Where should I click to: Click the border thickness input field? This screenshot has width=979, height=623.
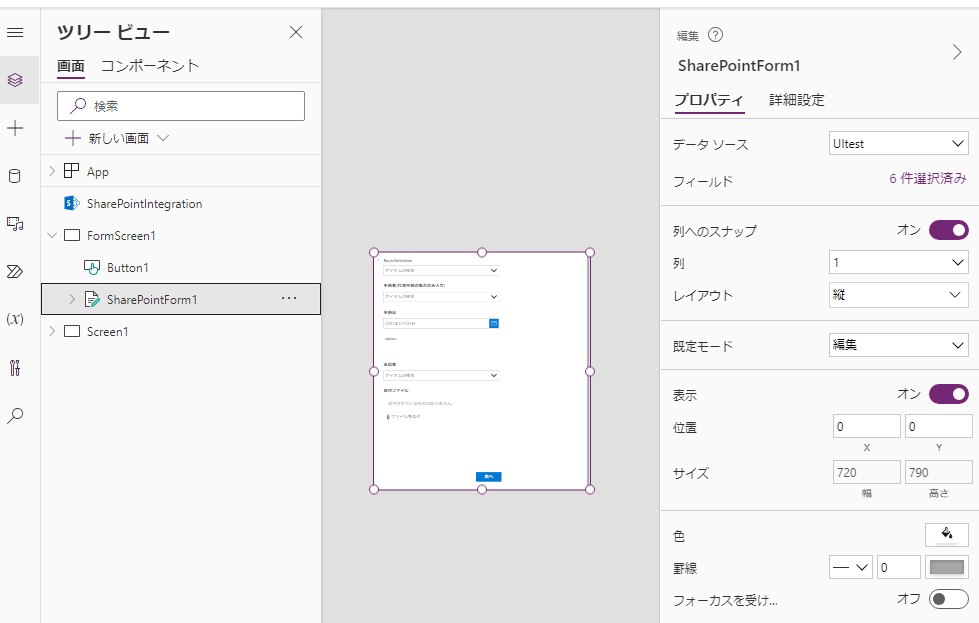click(x=898, y=567)
